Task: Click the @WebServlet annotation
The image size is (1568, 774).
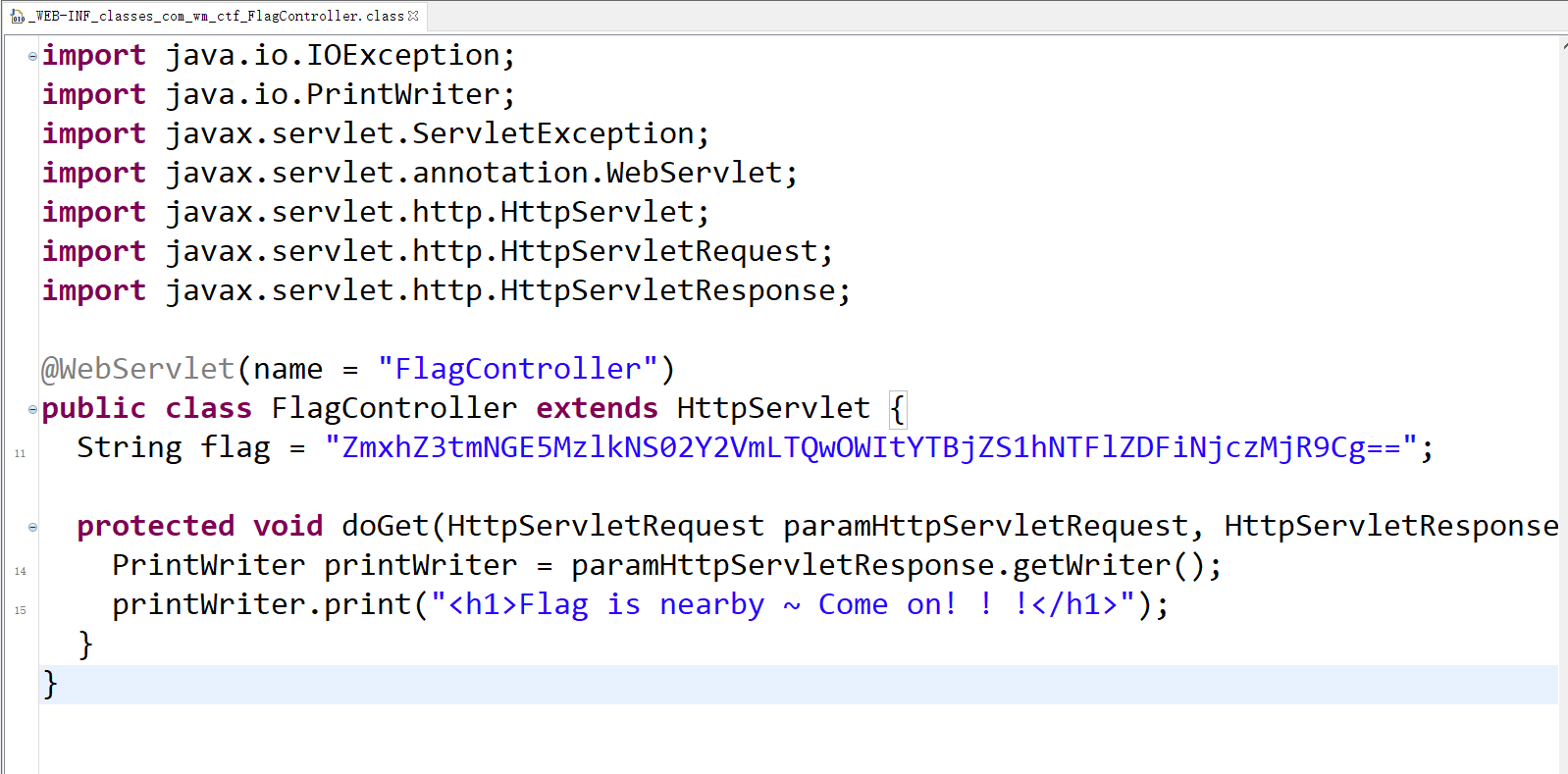Action: pos(137,370)
